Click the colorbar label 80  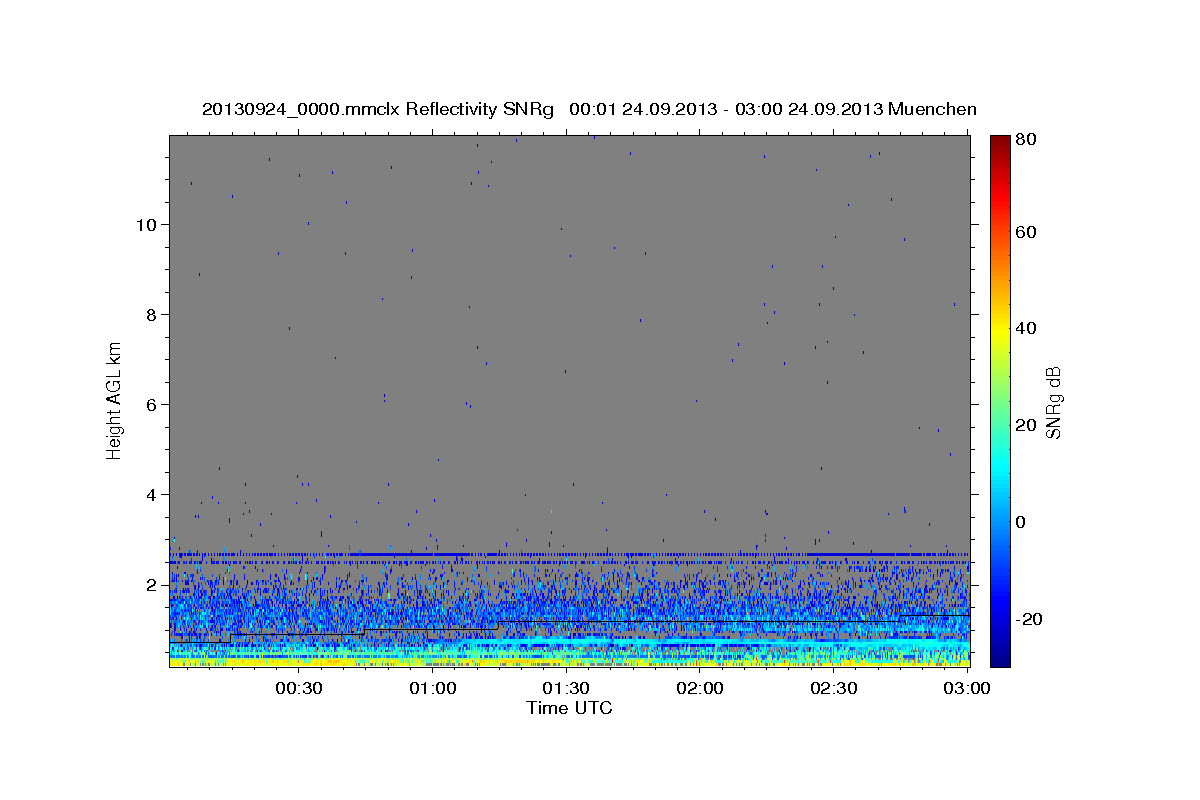1025,140
